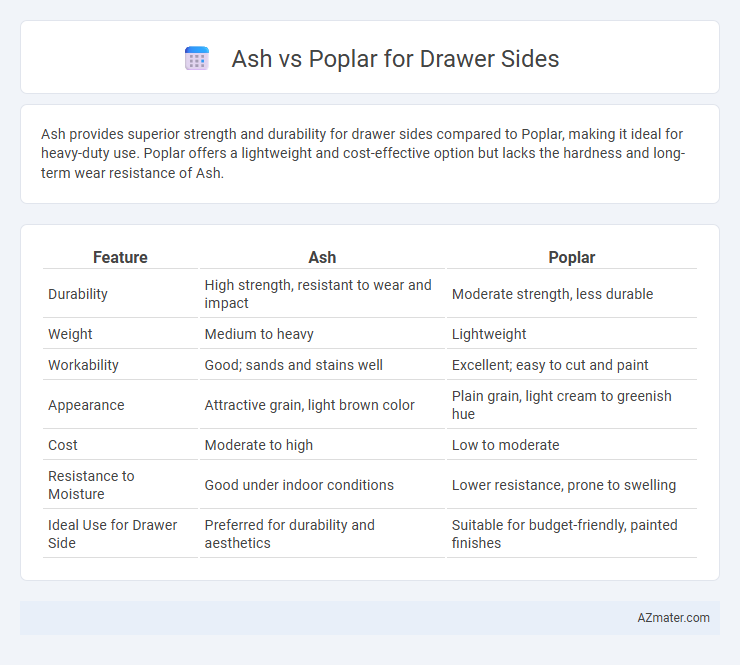Click the Appearance row label
740x665 pixels.
[x=86, y=405]
